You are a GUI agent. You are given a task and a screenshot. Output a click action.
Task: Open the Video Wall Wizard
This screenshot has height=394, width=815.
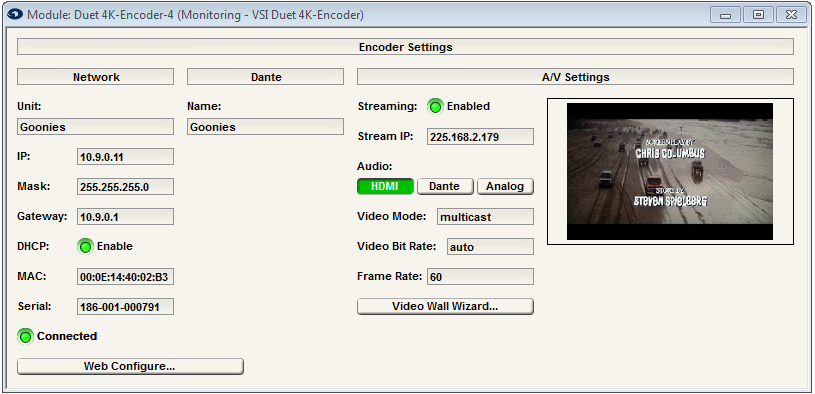coord(445,306)
